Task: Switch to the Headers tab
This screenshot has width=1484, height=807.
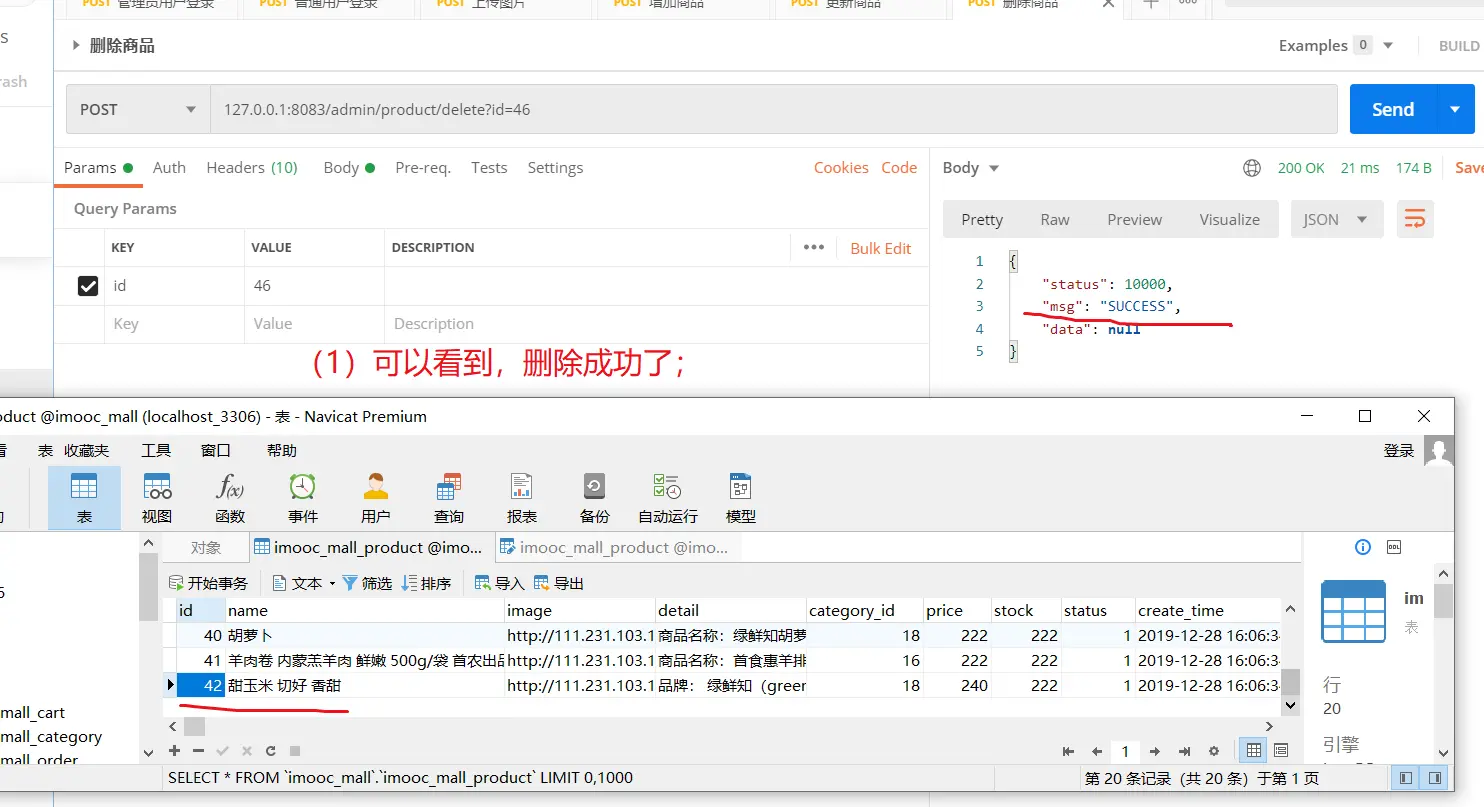Action: [x=252, y=168]
